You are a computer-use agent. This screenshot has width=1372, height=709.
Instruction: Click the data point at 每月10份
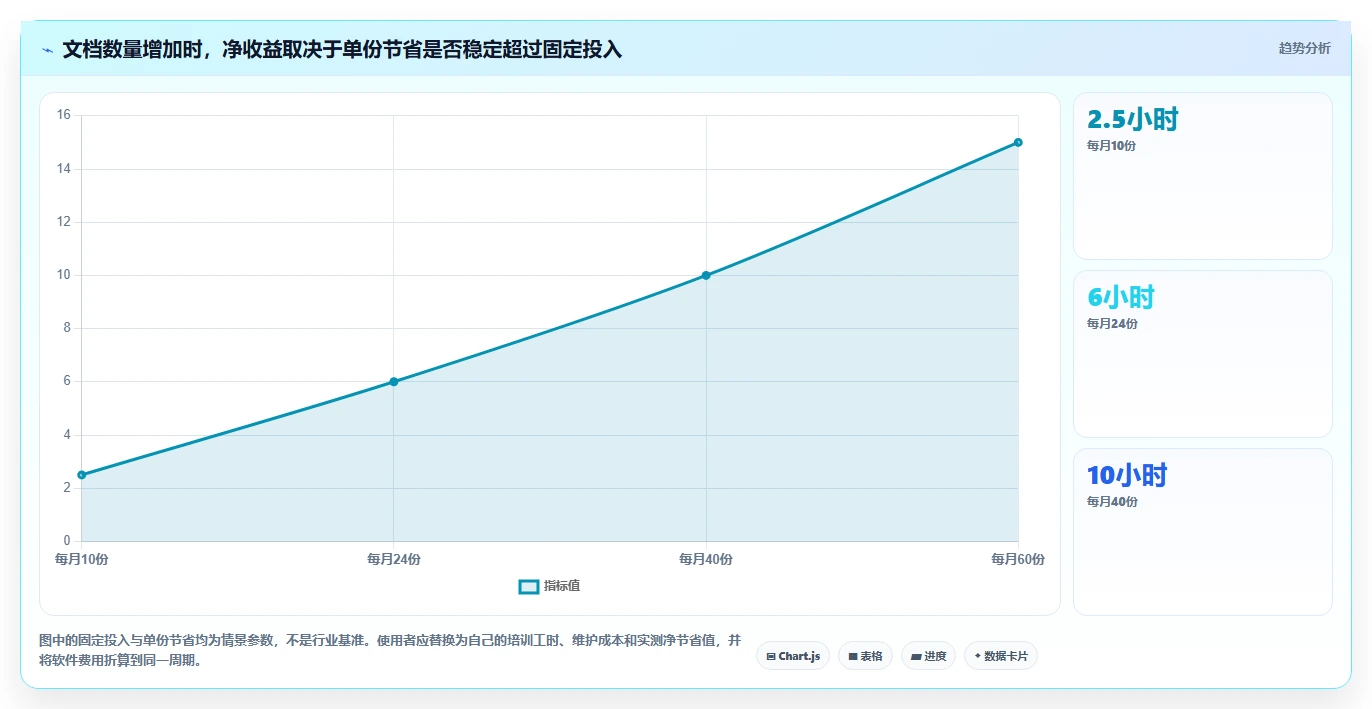81,475
